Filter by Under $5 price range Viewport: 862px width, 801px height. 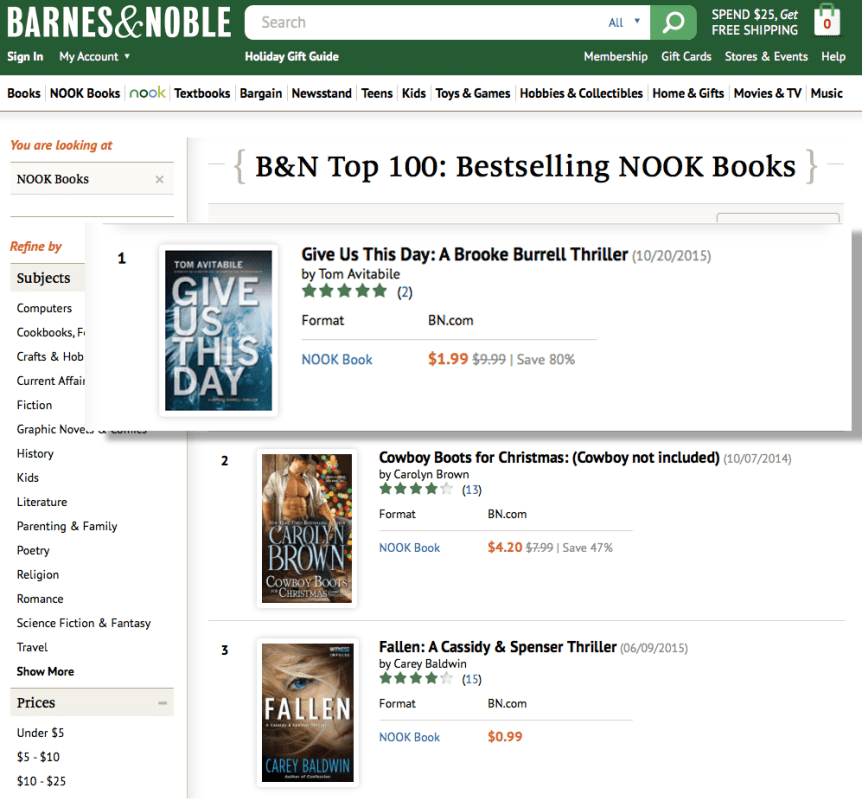(x=41, y=733)
